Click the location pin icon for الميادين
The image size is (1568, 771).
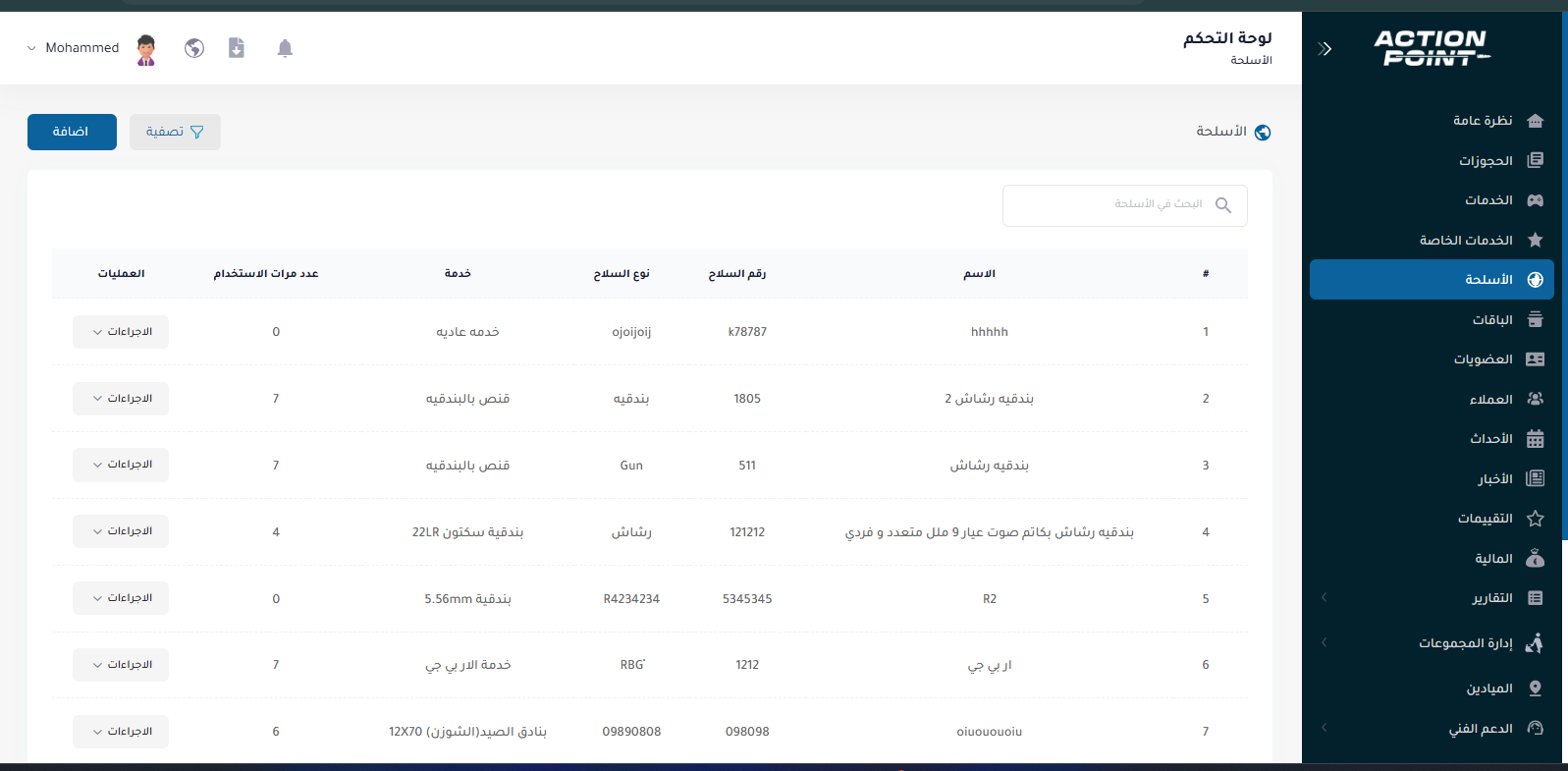1536,688
